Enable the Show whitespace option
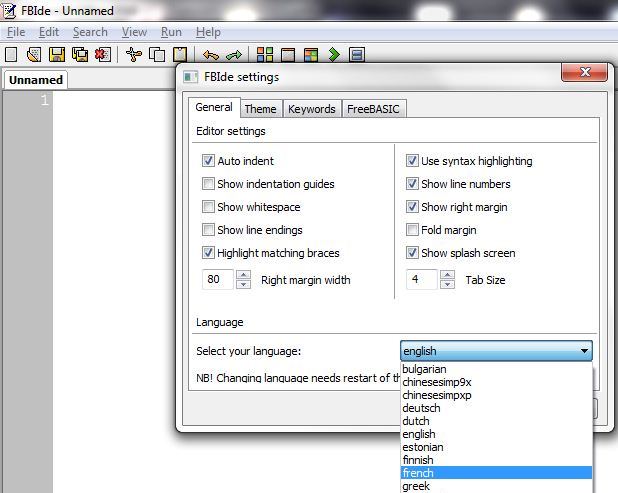The width and height of the screenshot is (618, 493). tap(208, 207)
